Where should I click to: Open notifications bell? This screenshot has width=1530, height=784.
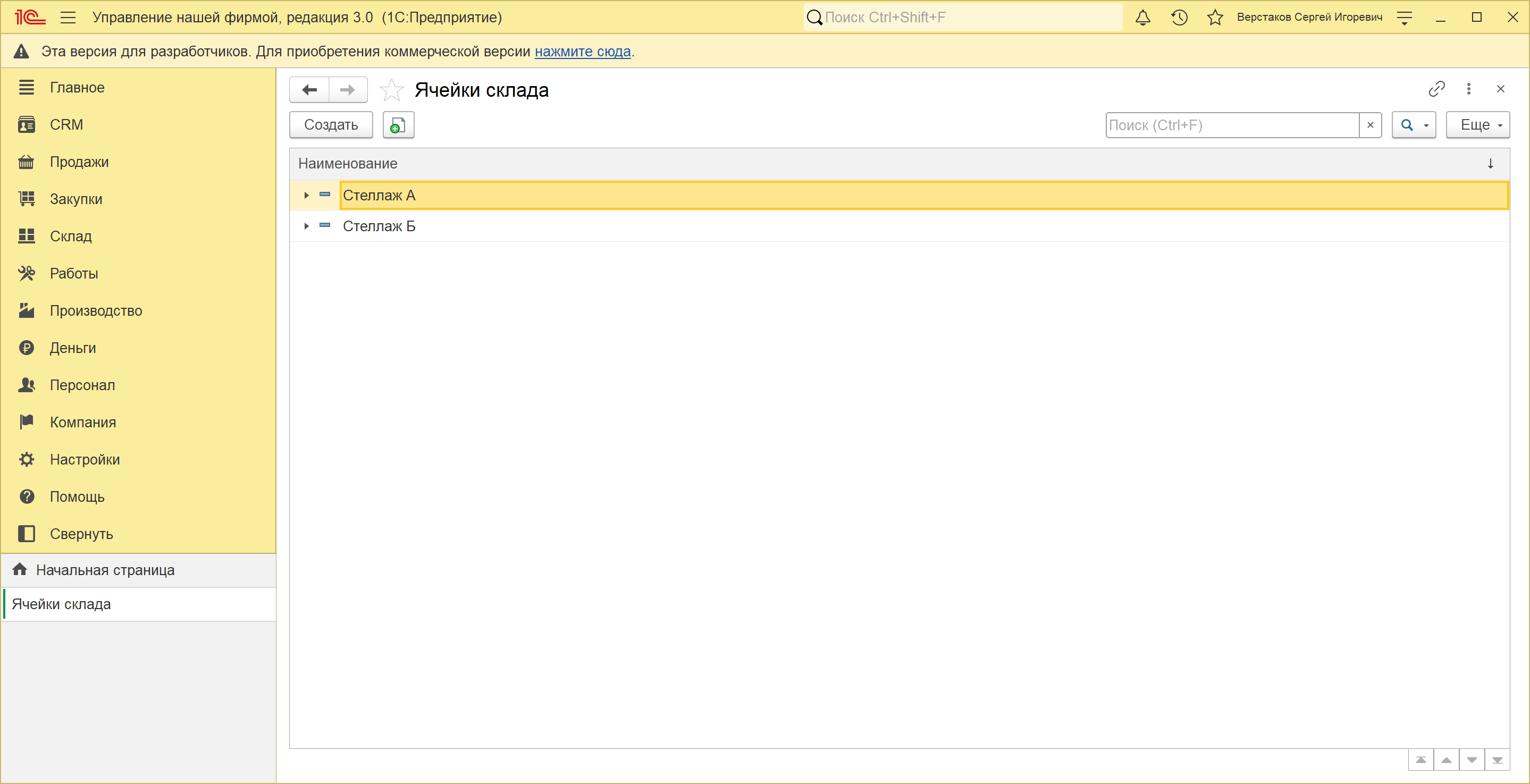tap(1142, 17)
